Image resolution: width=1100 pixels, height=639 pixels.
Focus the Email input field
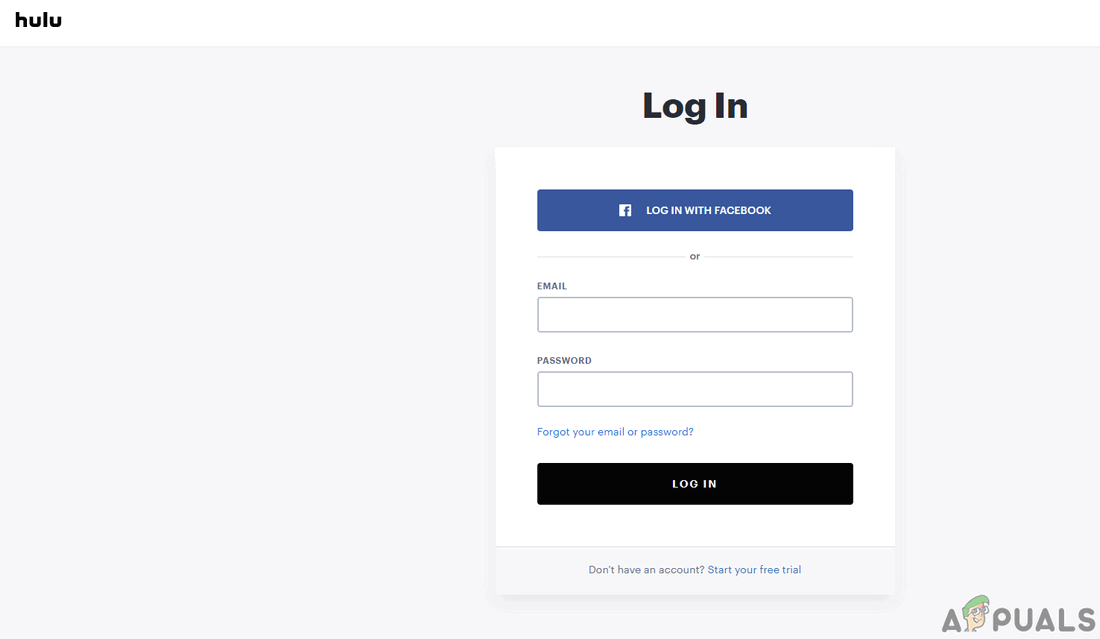pyautogui.click(x=694, y=315)
